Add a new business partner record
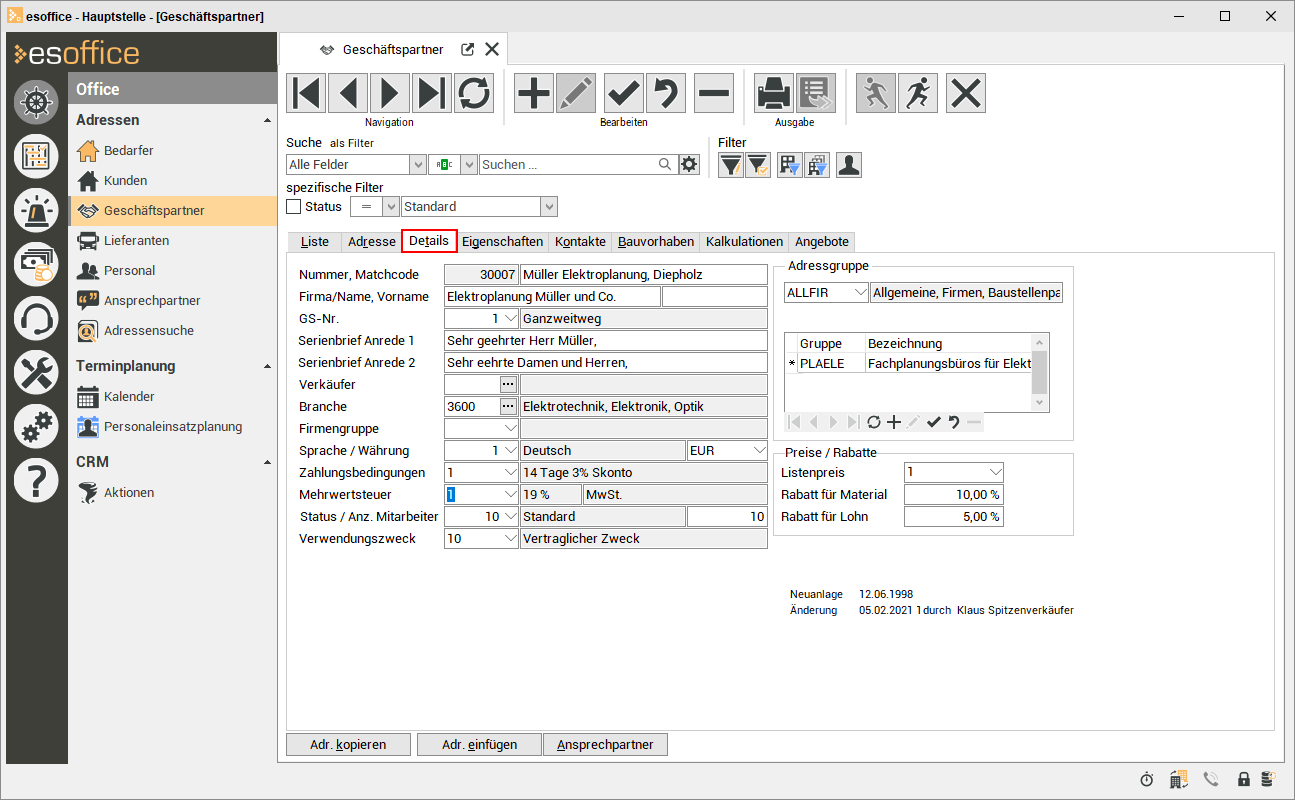 pos(534,93)
